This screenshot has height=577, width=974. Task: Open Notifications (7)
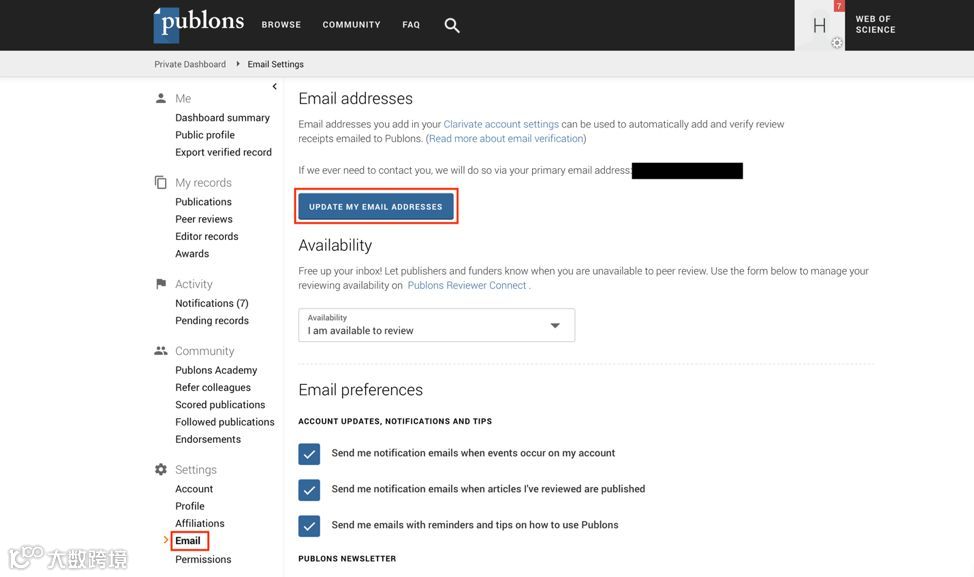tap(212, 303)
